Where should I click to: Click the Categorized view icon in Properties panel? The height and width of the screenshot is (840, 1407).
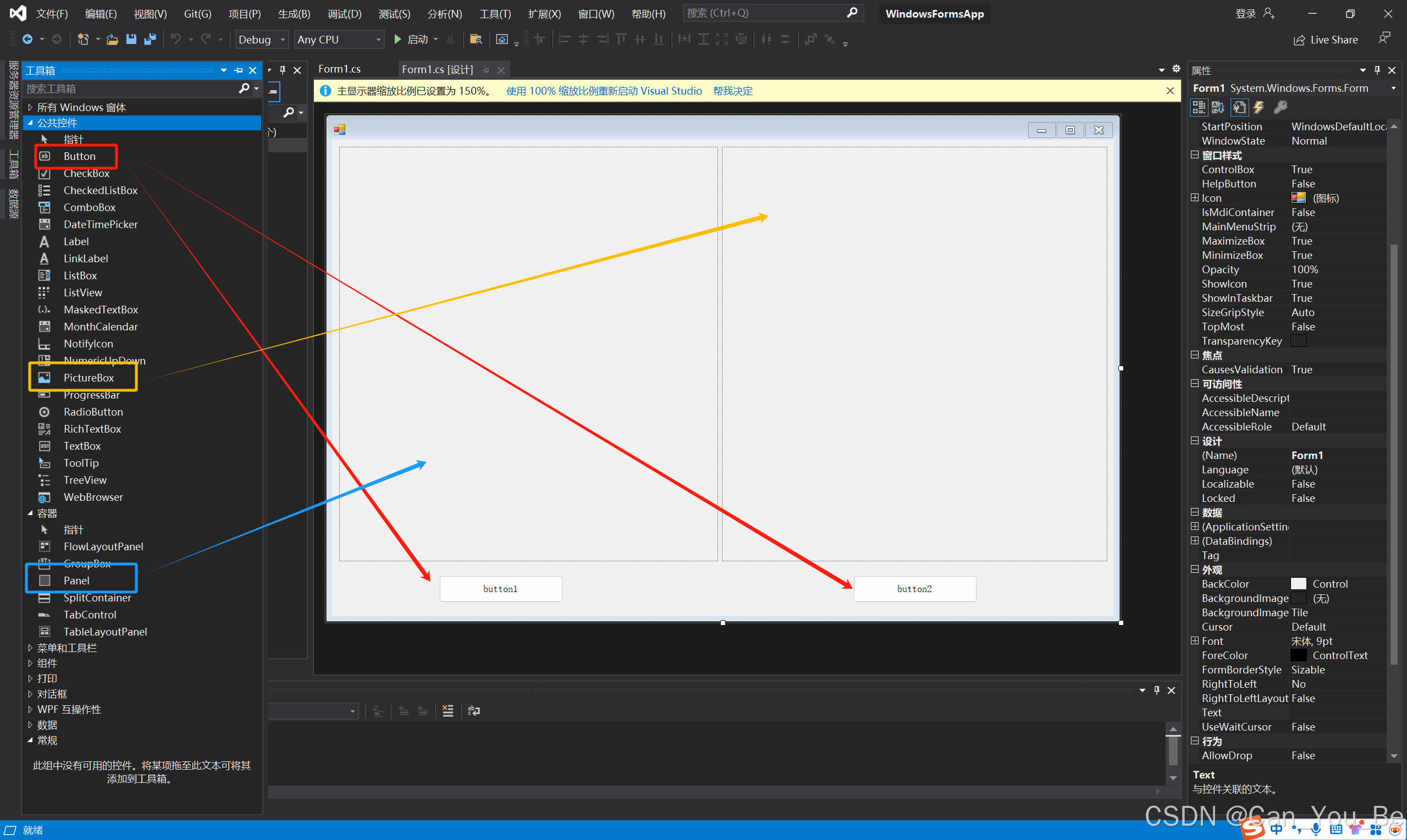1198,107
